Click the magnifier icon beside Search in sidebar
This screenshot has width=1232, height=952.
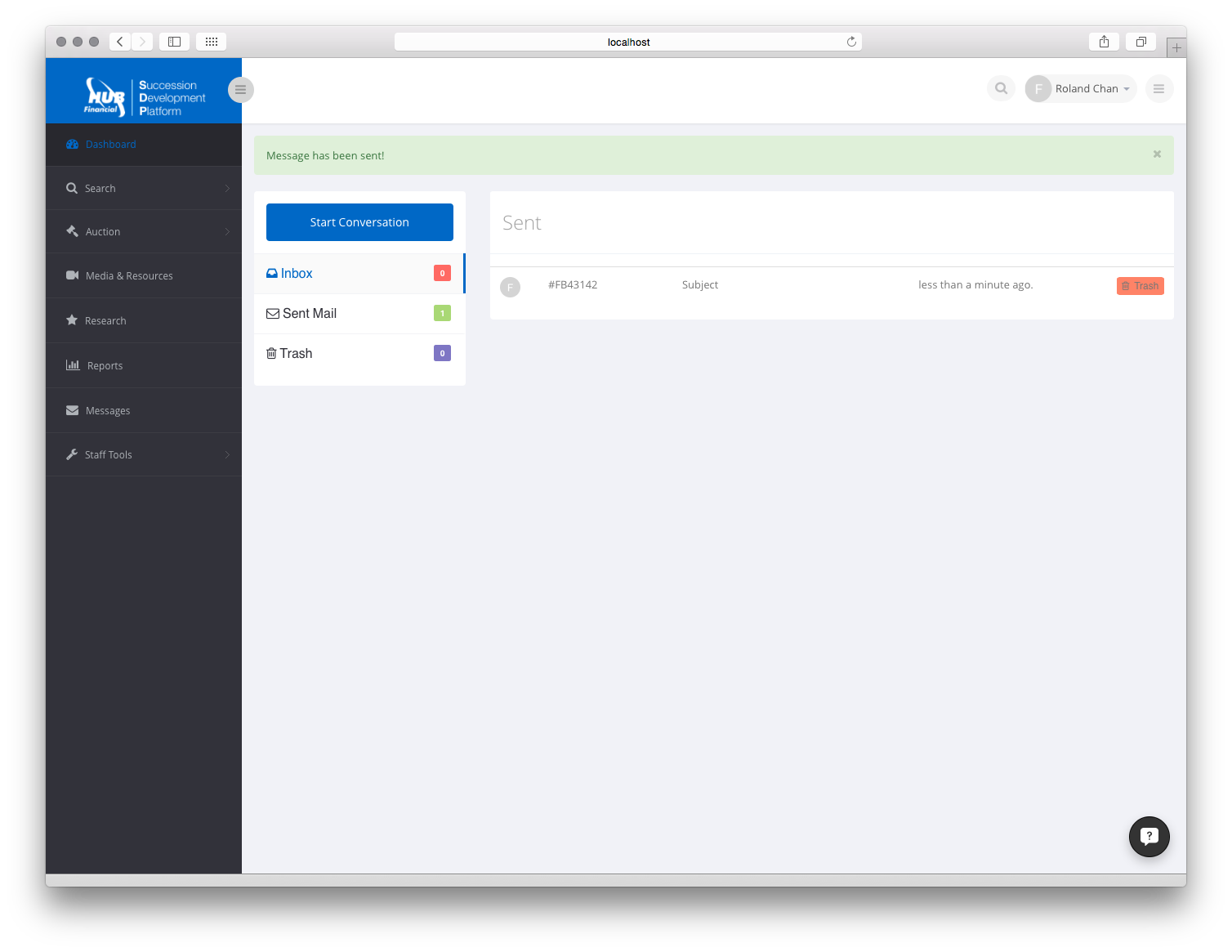pos(72,188)
